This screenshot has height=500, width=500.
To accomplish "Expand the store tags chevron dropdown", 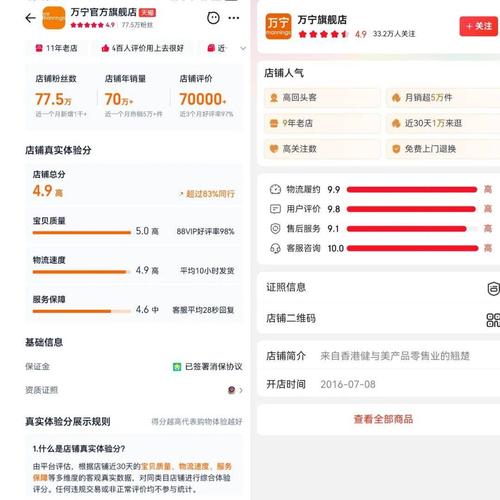I will click(x=243, y=48).
